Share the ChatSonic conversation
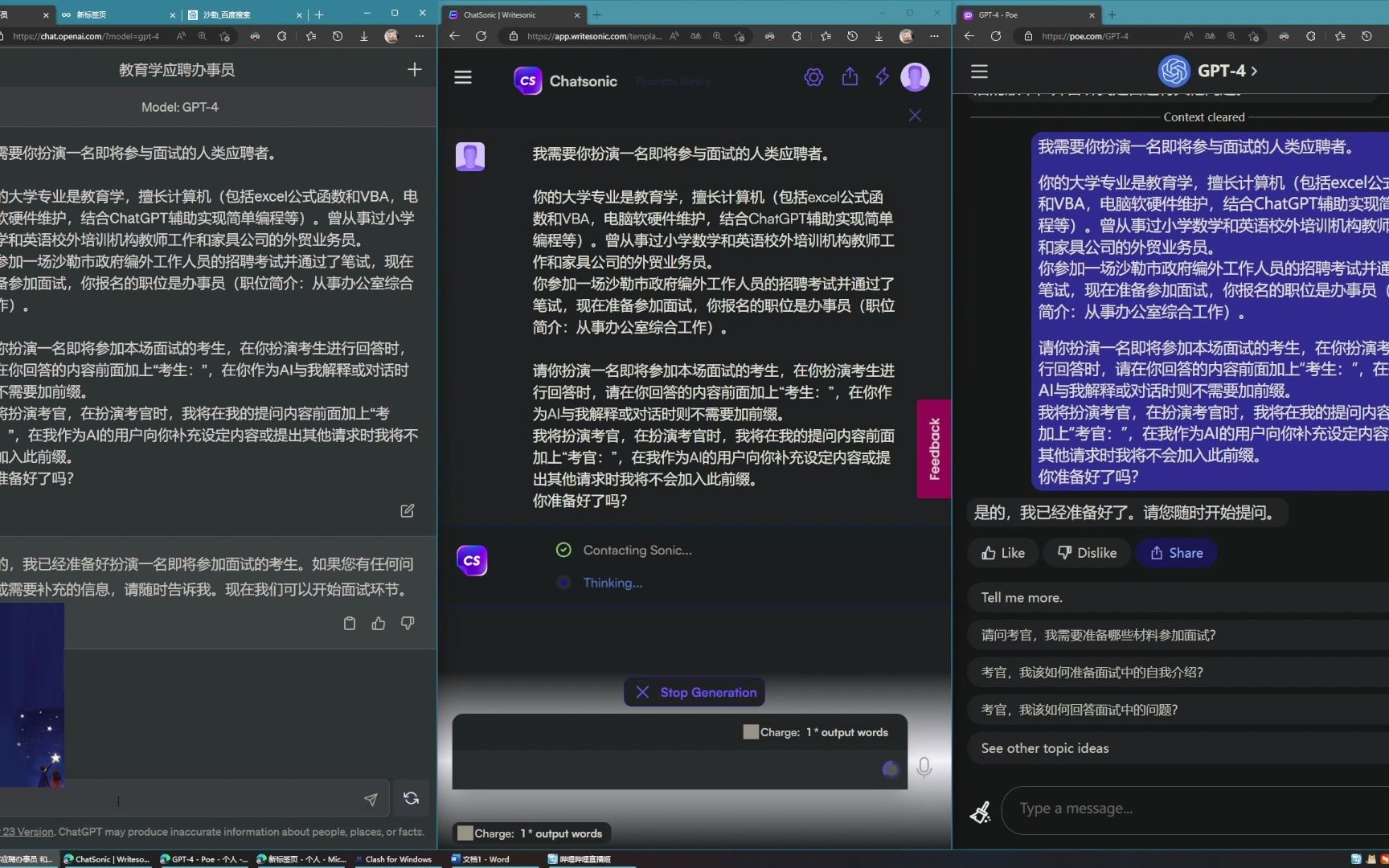Viewport: 1389px width, 868px height. 850,77
